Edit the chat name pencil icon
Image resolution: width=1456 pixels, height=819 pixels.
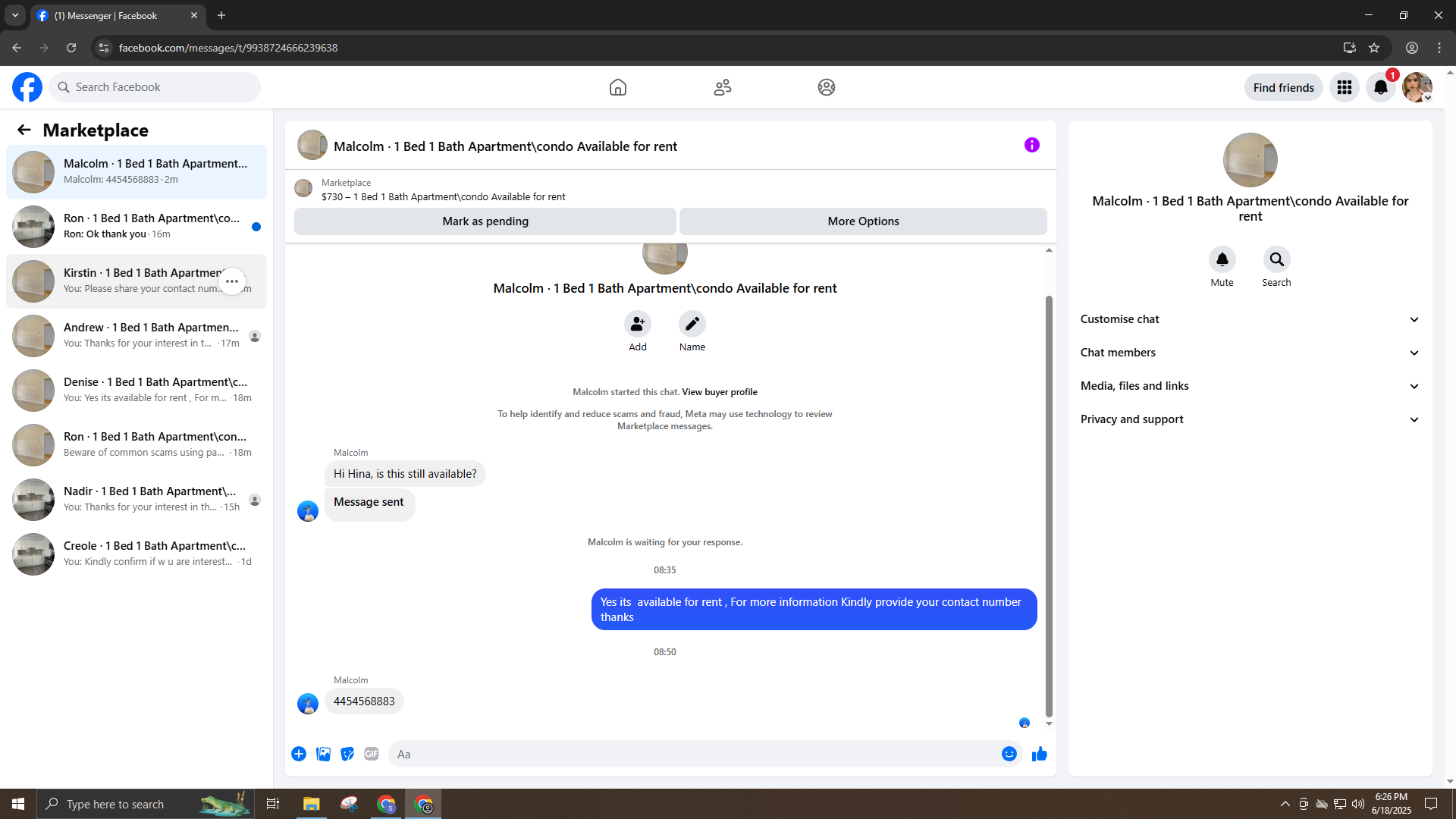point(692,324)
